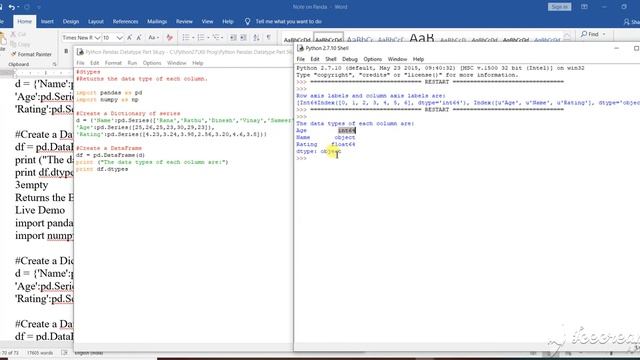
Task: Click the Undo arrow in Word title bar
Action: pos(11,7)
